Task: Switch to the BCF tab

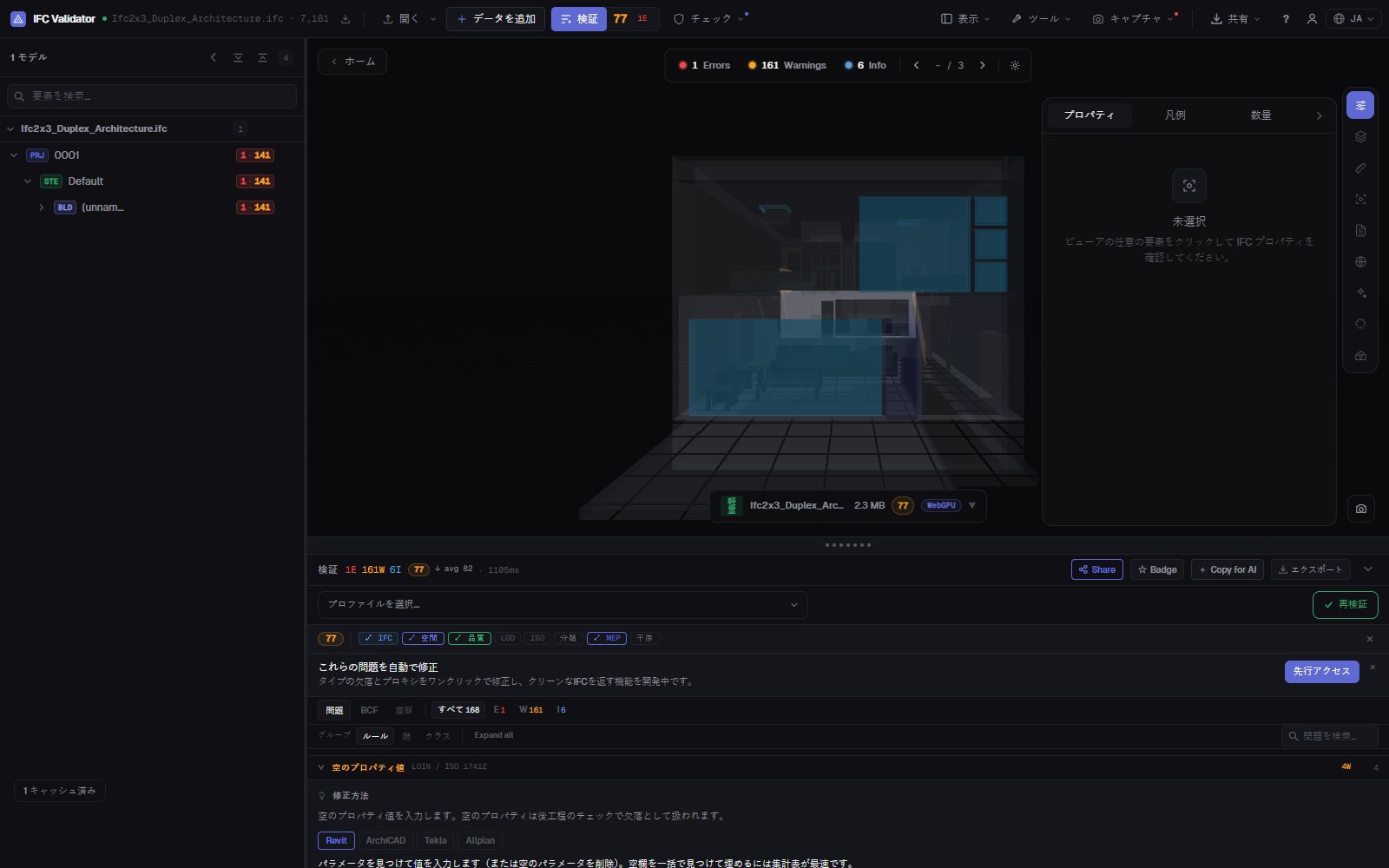Action: [x=369, y=710]
